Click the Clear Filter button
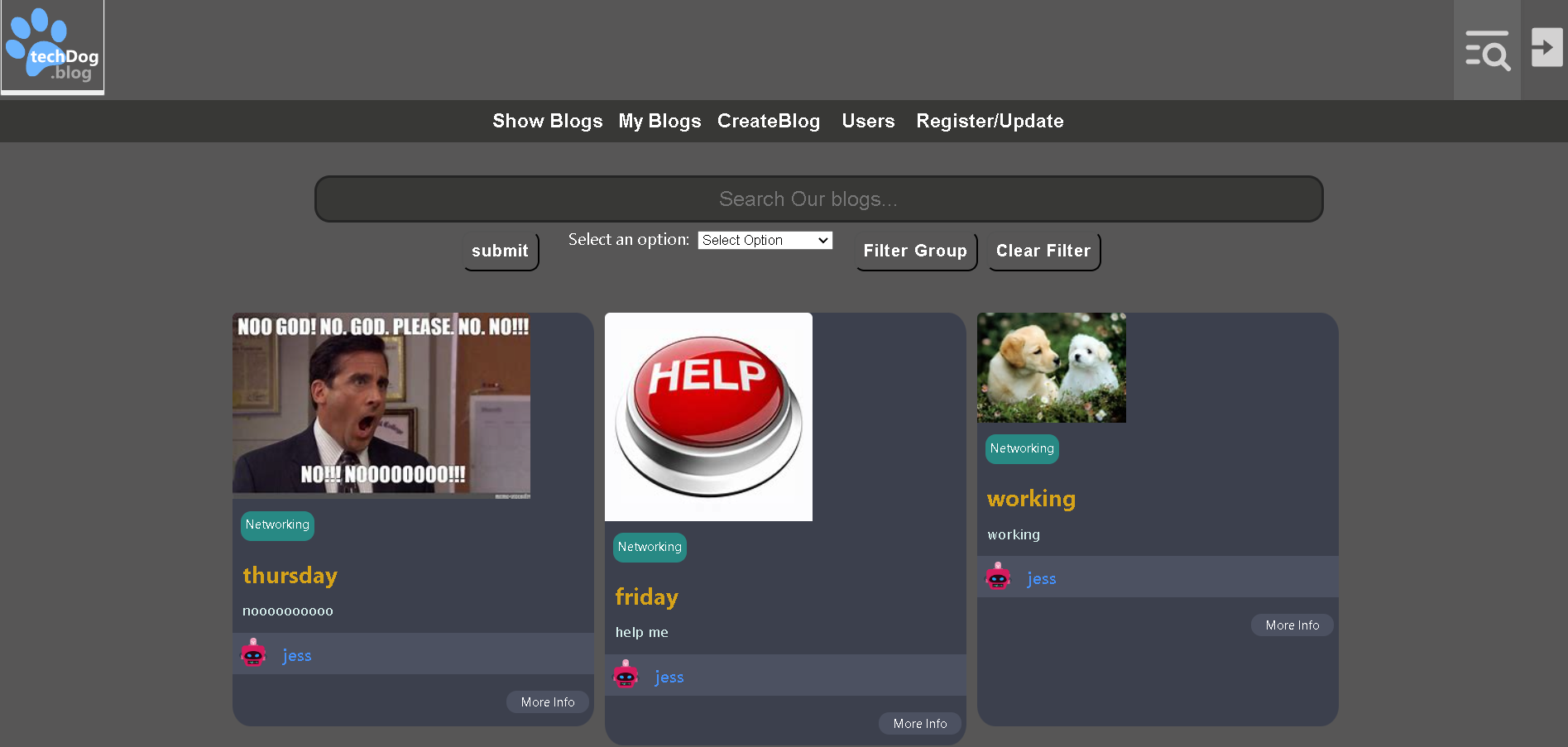Screen dimensions: 1568x747 1043,251
